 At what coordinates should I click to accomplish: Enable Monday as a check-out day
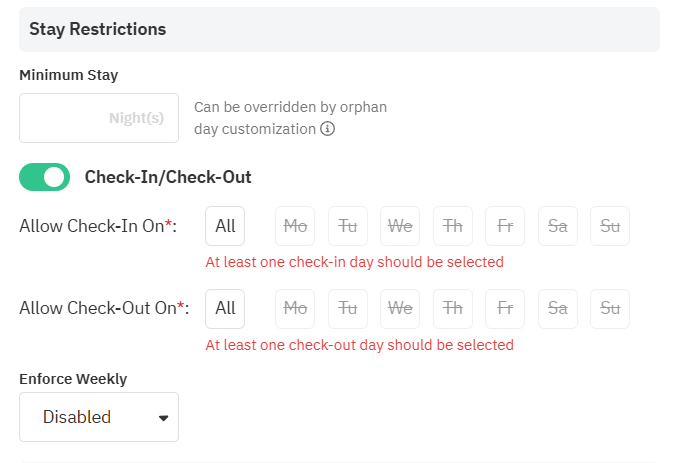click(295, 308)
